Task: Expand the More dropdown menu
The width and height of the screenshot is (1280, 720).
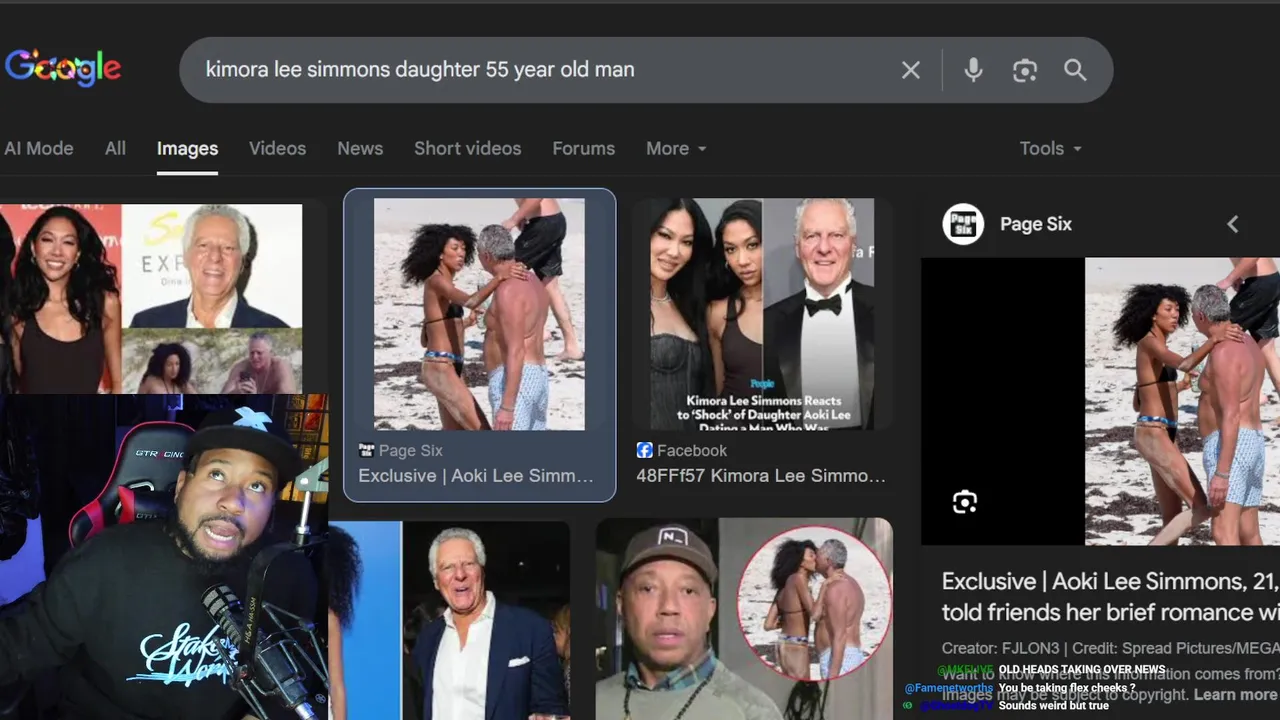Action: click(676, 149)
